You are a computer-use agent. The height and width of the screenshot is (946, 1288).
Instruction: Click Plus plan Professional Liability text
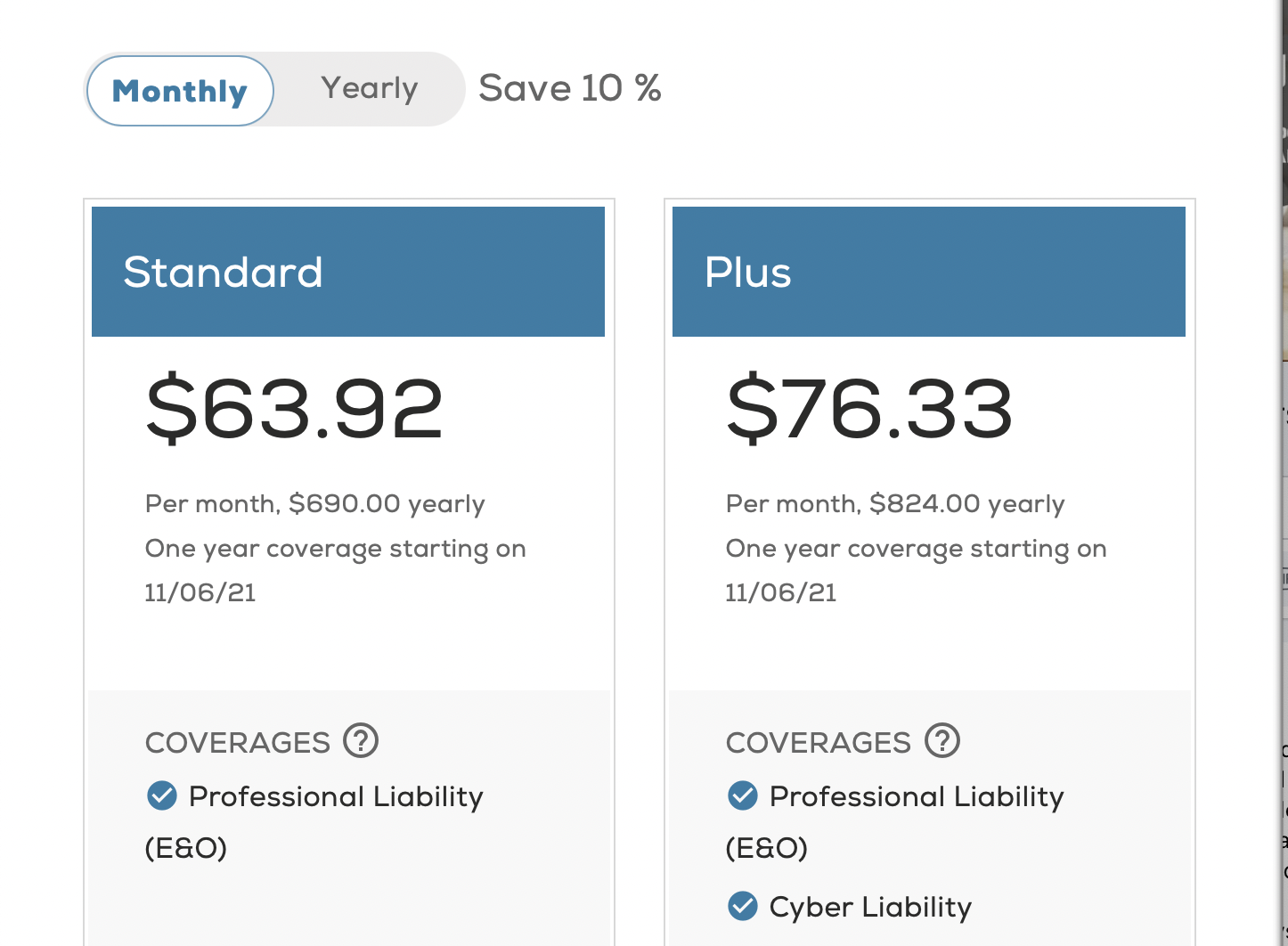tap(917, 796)
